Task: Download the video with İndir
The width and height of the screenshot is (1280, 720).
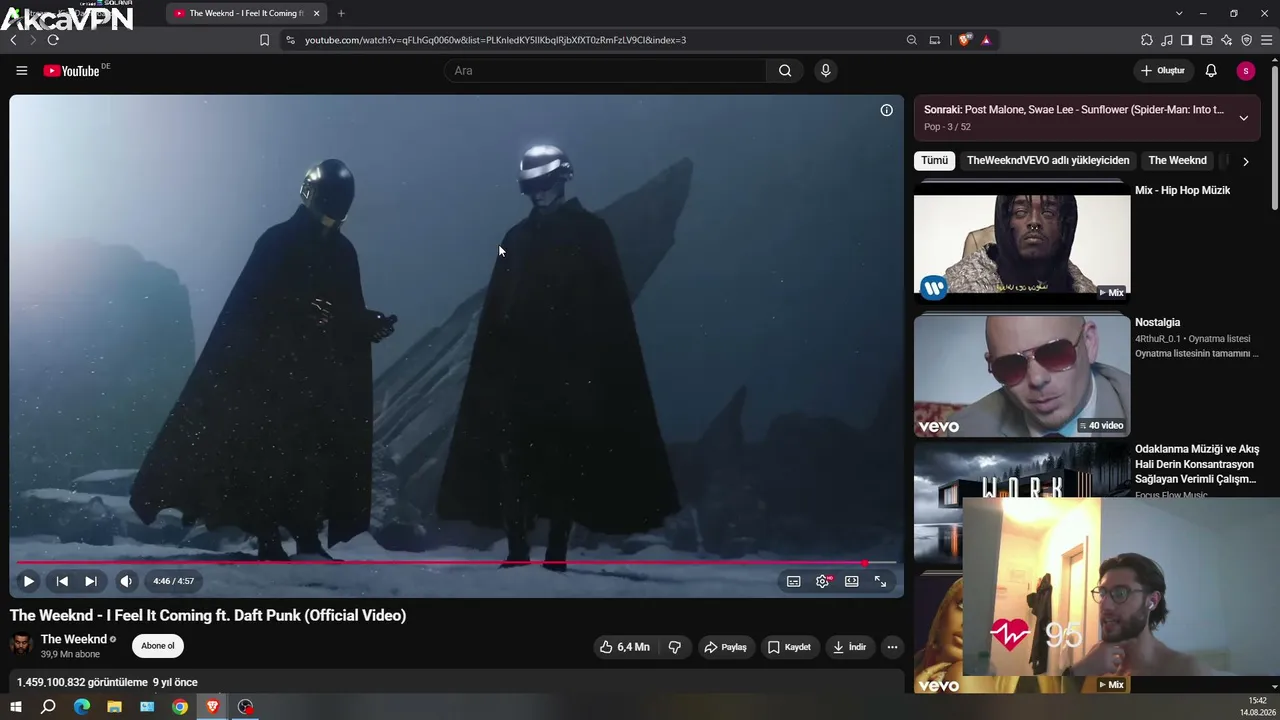Action: pos(849,647)
